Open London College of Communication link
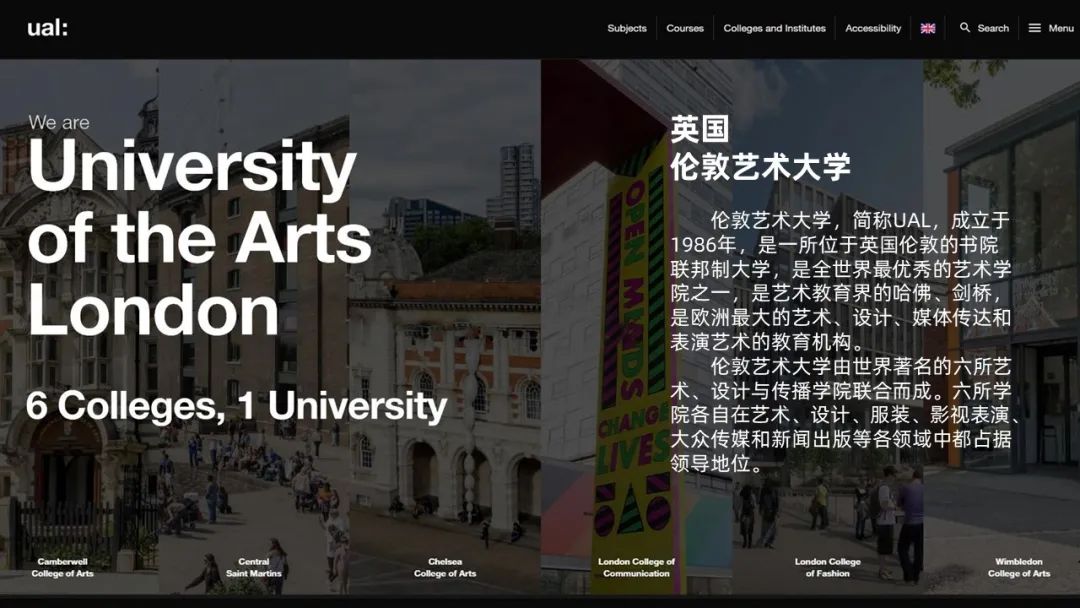The image size is (1080, 608). pos(636,567)
